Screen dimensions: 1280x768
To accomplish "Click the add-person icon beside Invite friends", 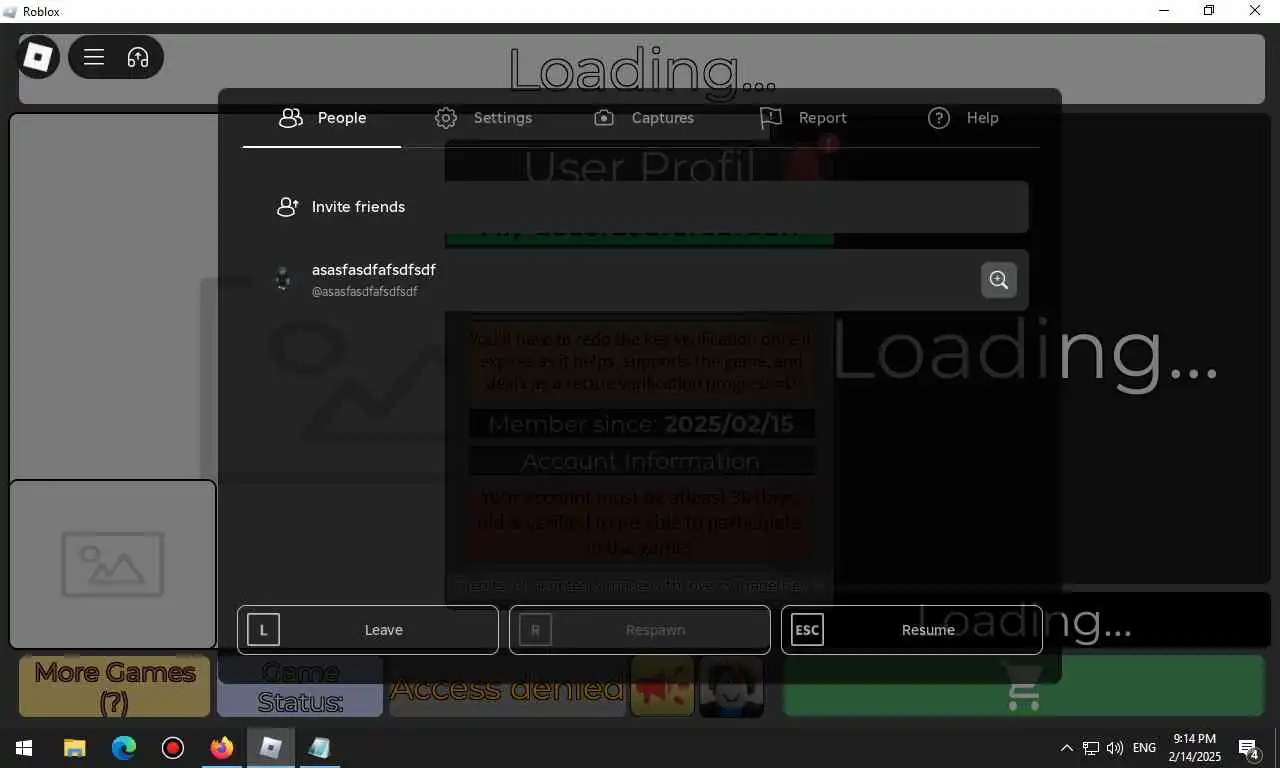I will pos(288,207).
